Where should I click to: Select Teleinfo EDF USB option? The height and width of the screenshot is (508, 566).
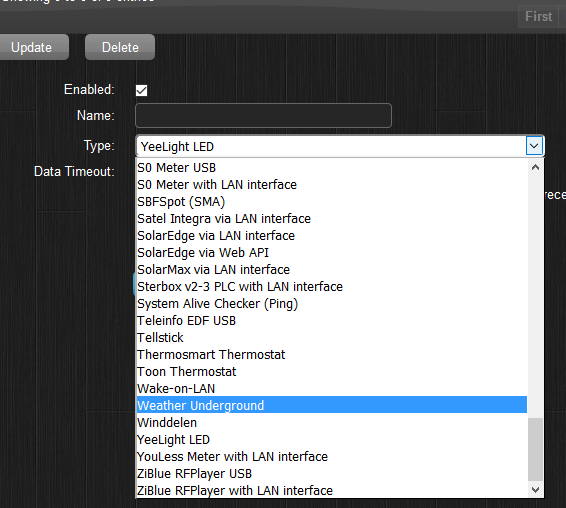point(331,321)
